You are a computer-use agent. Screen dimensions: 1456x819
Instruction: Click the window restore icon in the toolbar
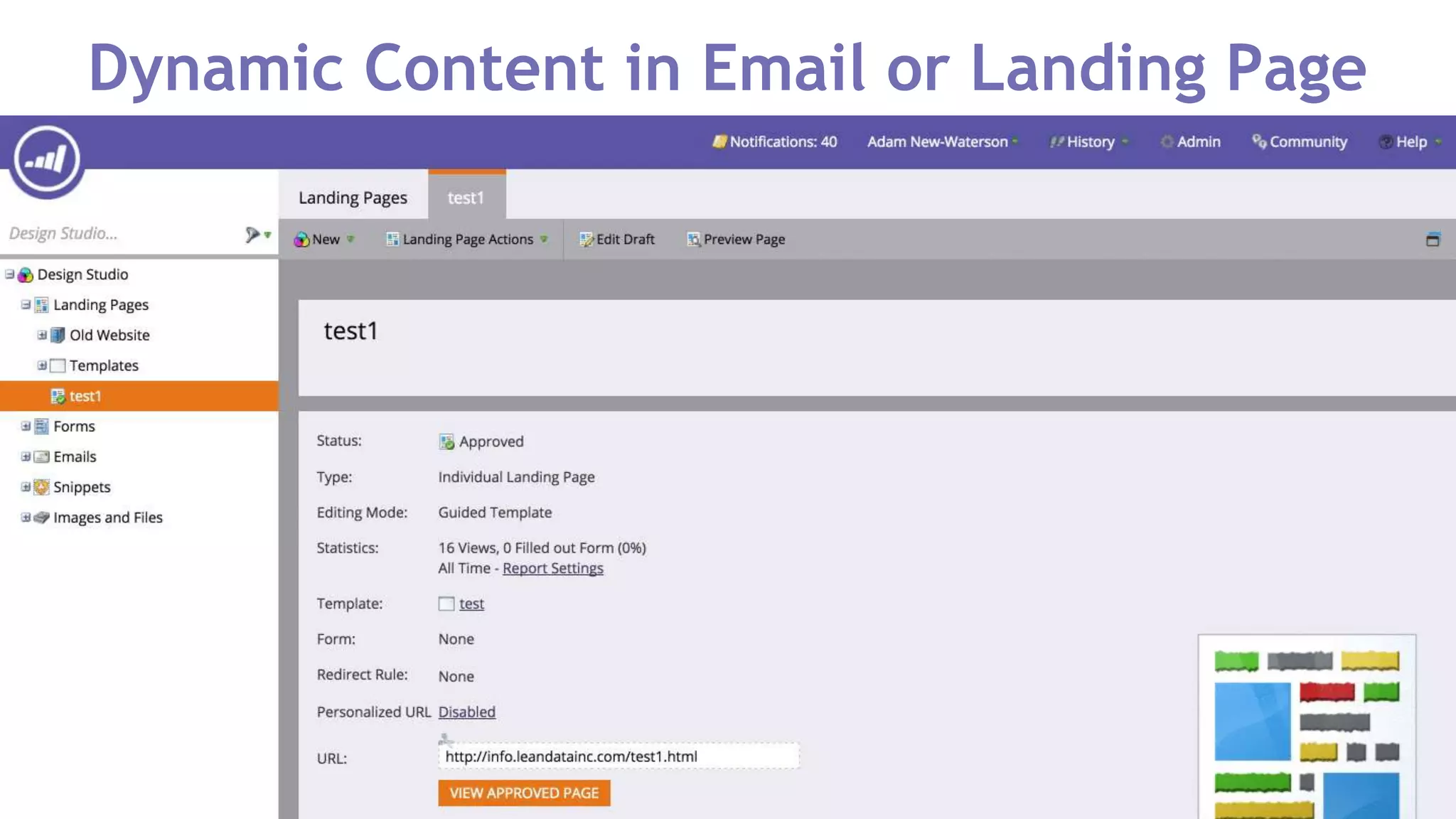[x=1433, y=239]
